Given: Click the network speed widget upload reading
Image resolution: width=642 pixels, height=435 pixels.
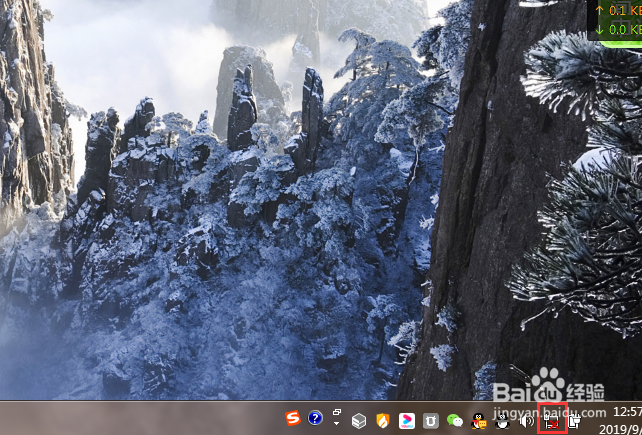Looking at the screenshot, I should tap(619, 10).
